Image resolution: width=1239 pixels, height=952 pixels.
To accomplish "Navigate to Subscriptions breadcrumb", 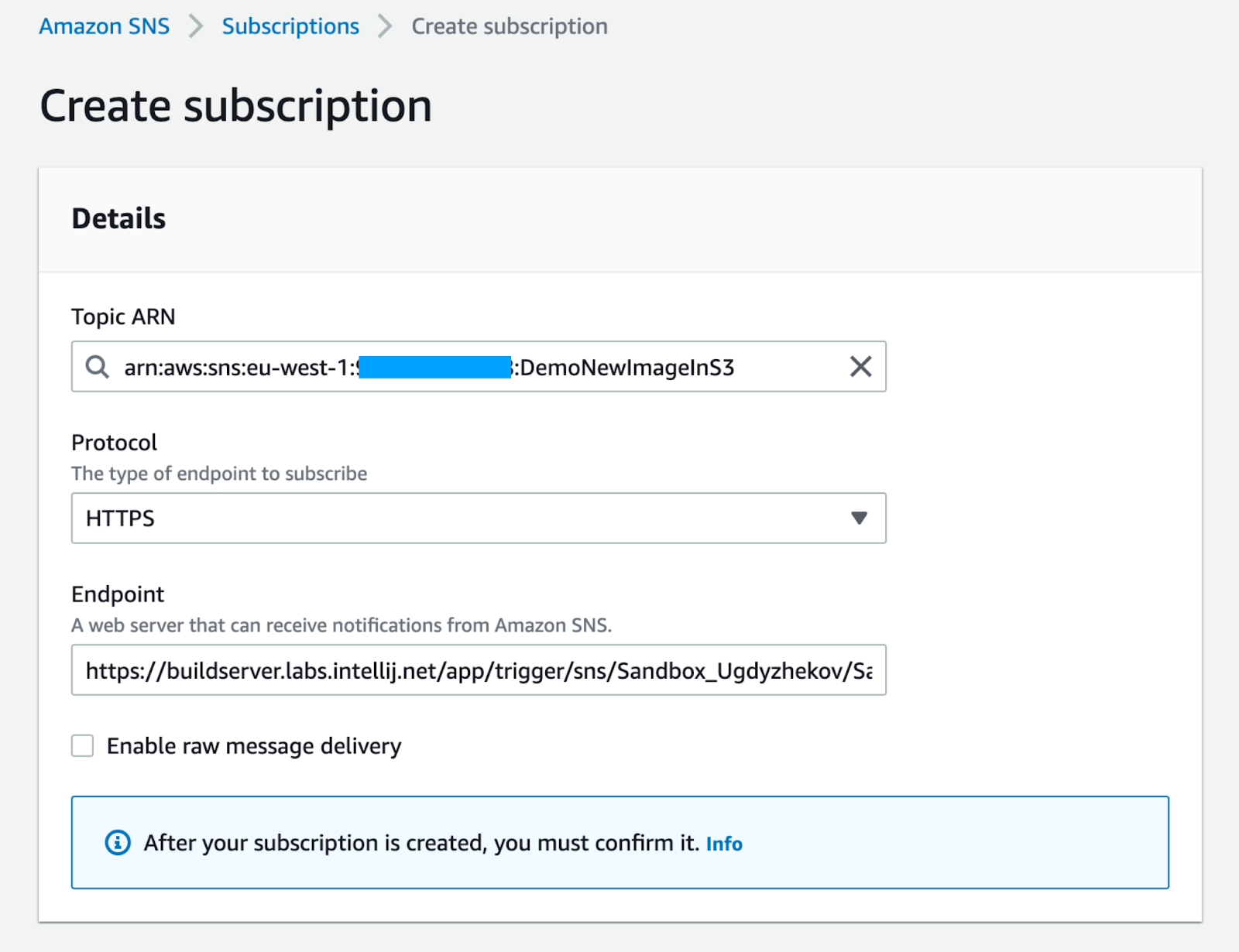I will [290, 26].
